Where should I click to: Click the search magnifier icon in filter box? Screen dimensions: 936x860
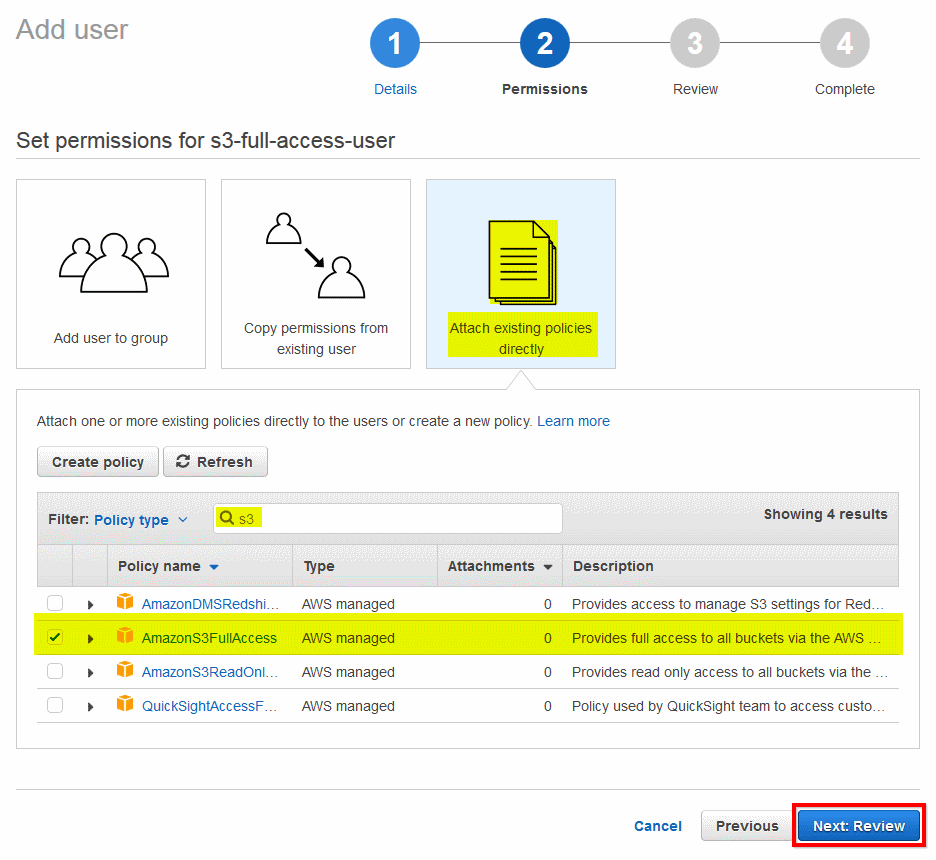pos(227,517)
